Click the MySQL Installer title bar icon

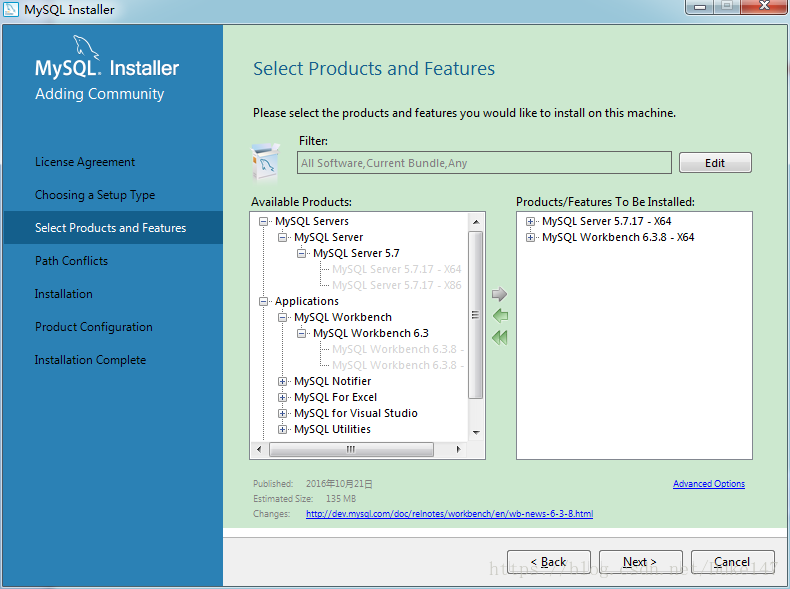click(11, 9)
